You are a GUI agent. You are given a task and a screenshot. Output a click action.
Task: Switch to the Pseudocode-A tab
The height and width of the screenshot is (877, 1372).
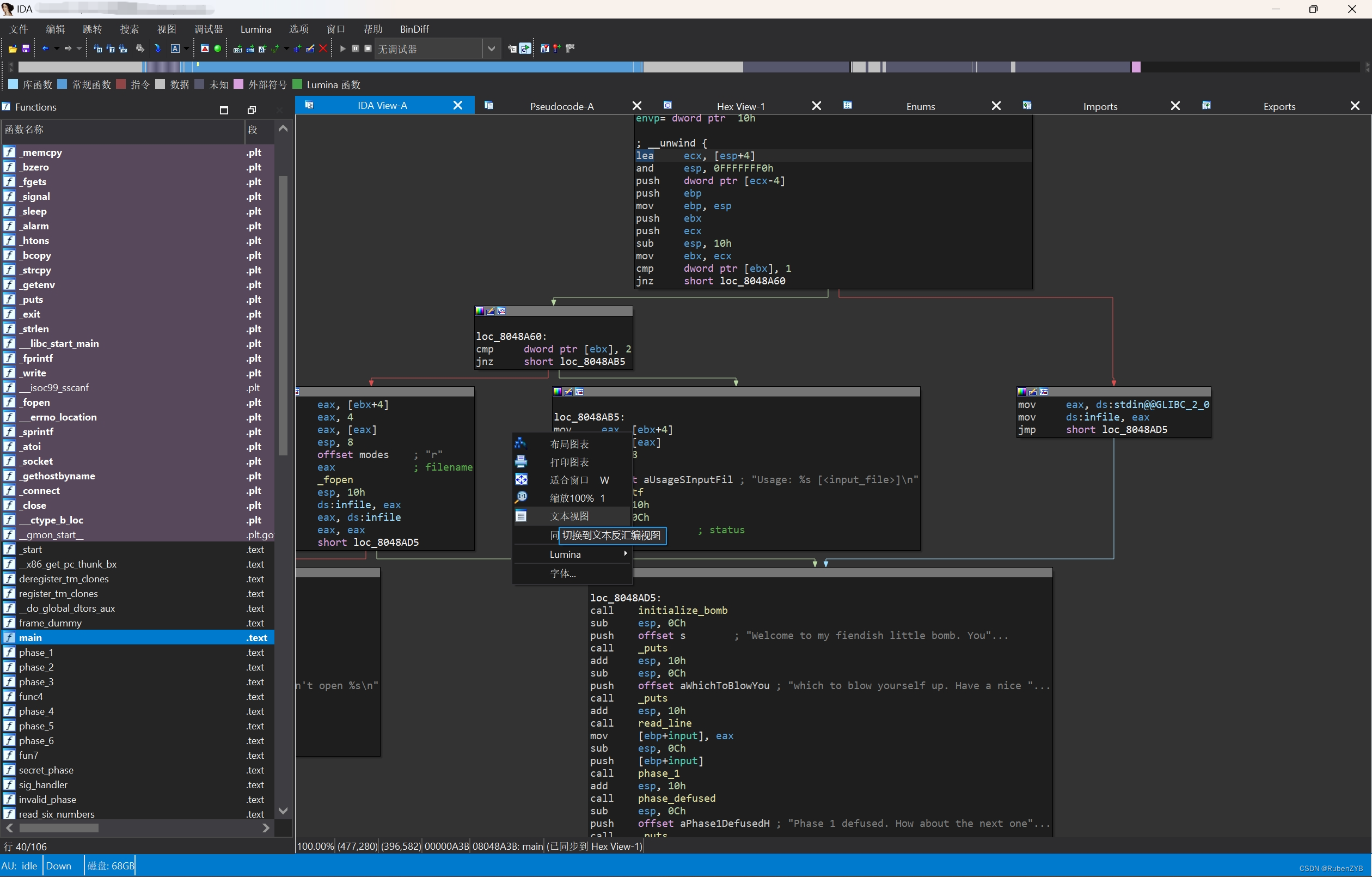(x=561, y=106)
